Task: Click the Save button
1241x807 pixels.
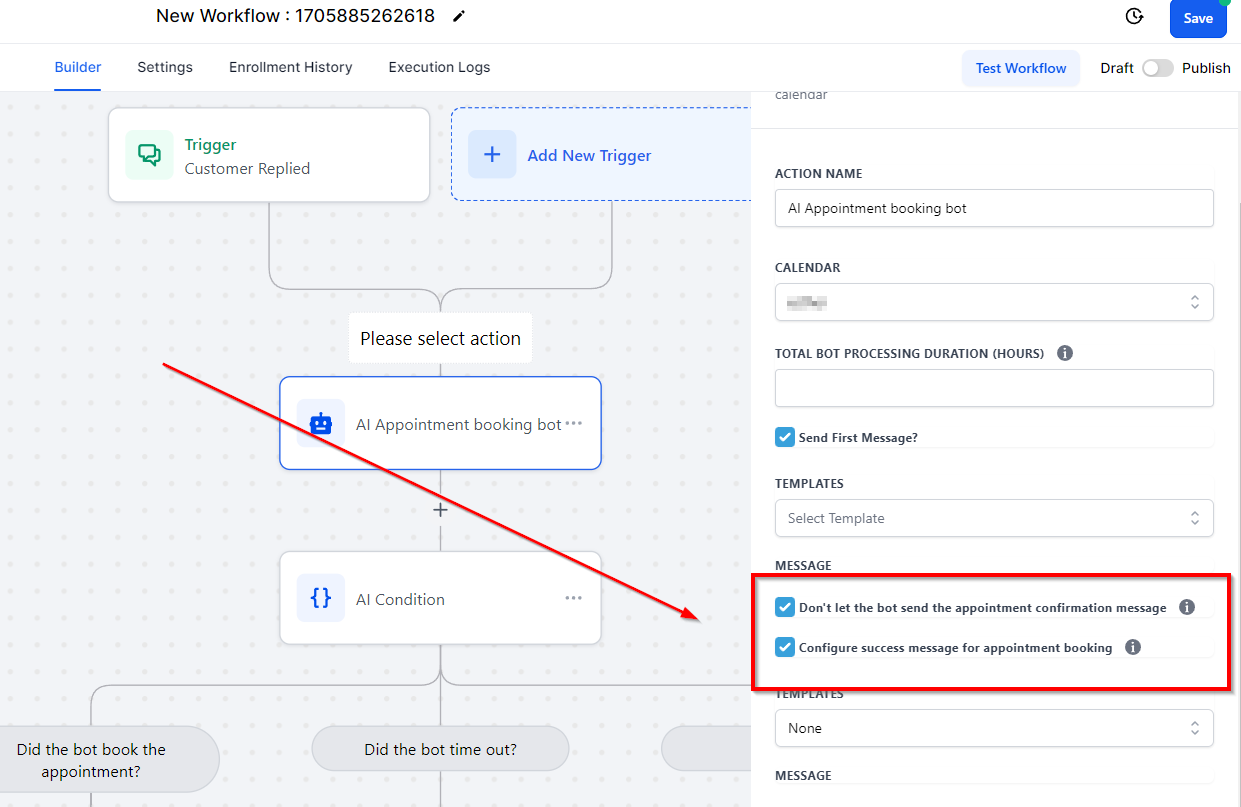Action: pos(1197,18)
